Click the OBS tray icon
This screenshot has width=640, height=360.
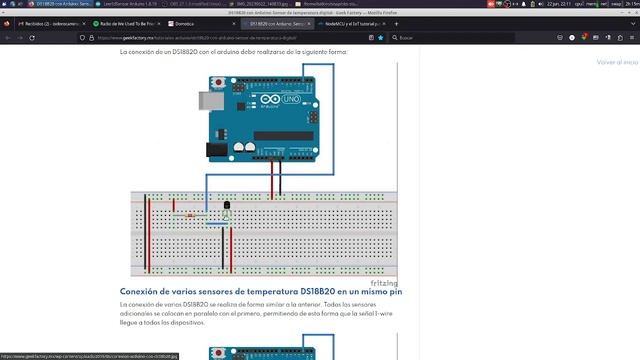point(507,4)
